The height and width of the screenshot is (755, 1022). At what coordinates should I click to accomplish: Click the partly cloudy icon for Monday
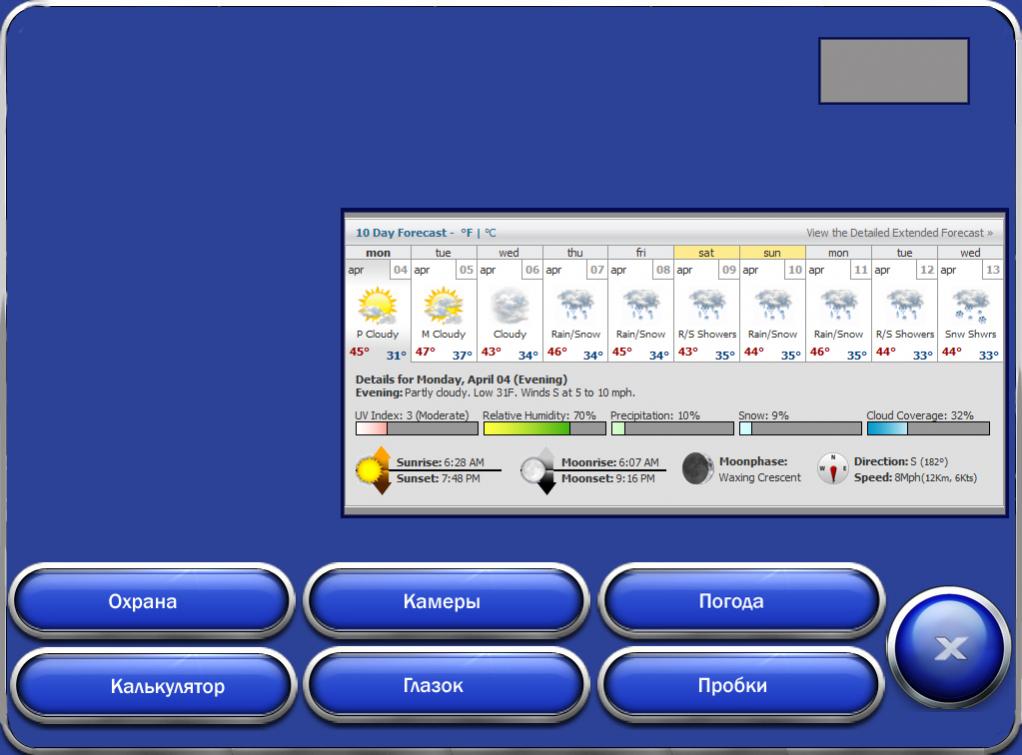click(x=377, y=305)
